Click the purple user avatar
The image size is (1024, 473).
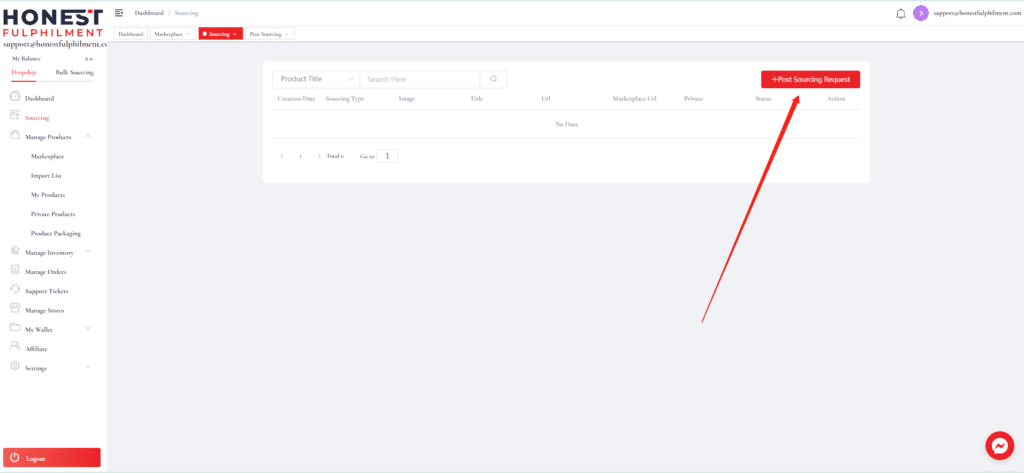click(920, 13)
